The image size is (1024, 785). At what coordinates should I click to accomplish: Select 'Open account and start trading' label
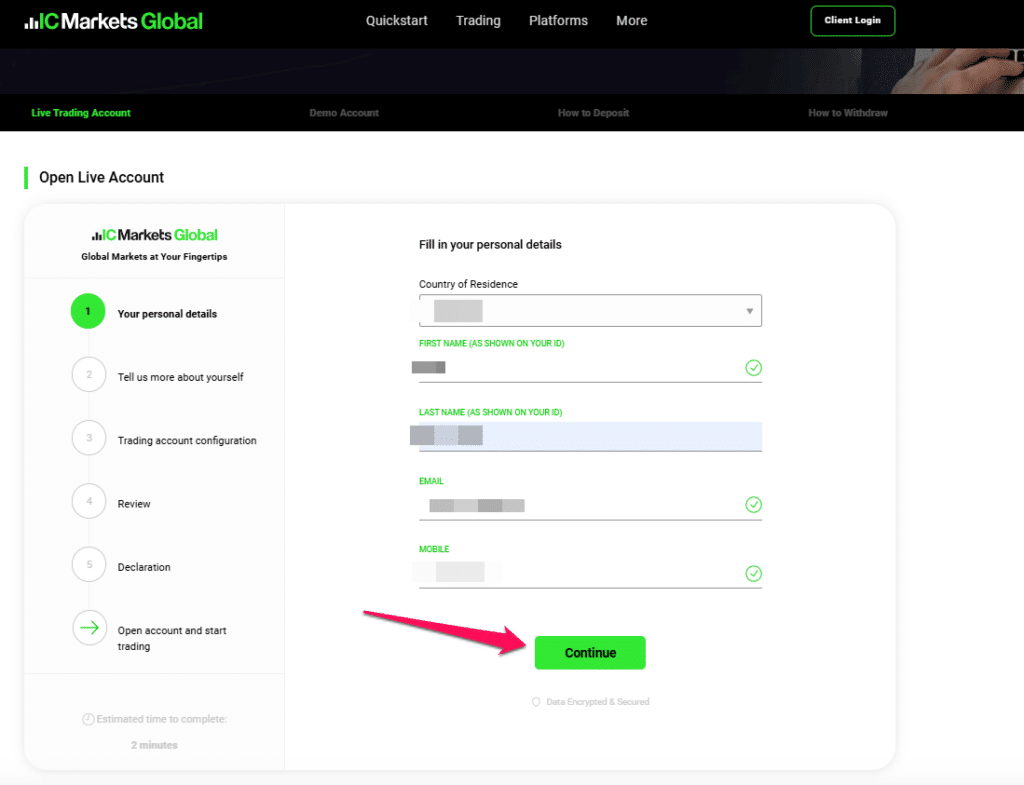[x=172, y=639]
